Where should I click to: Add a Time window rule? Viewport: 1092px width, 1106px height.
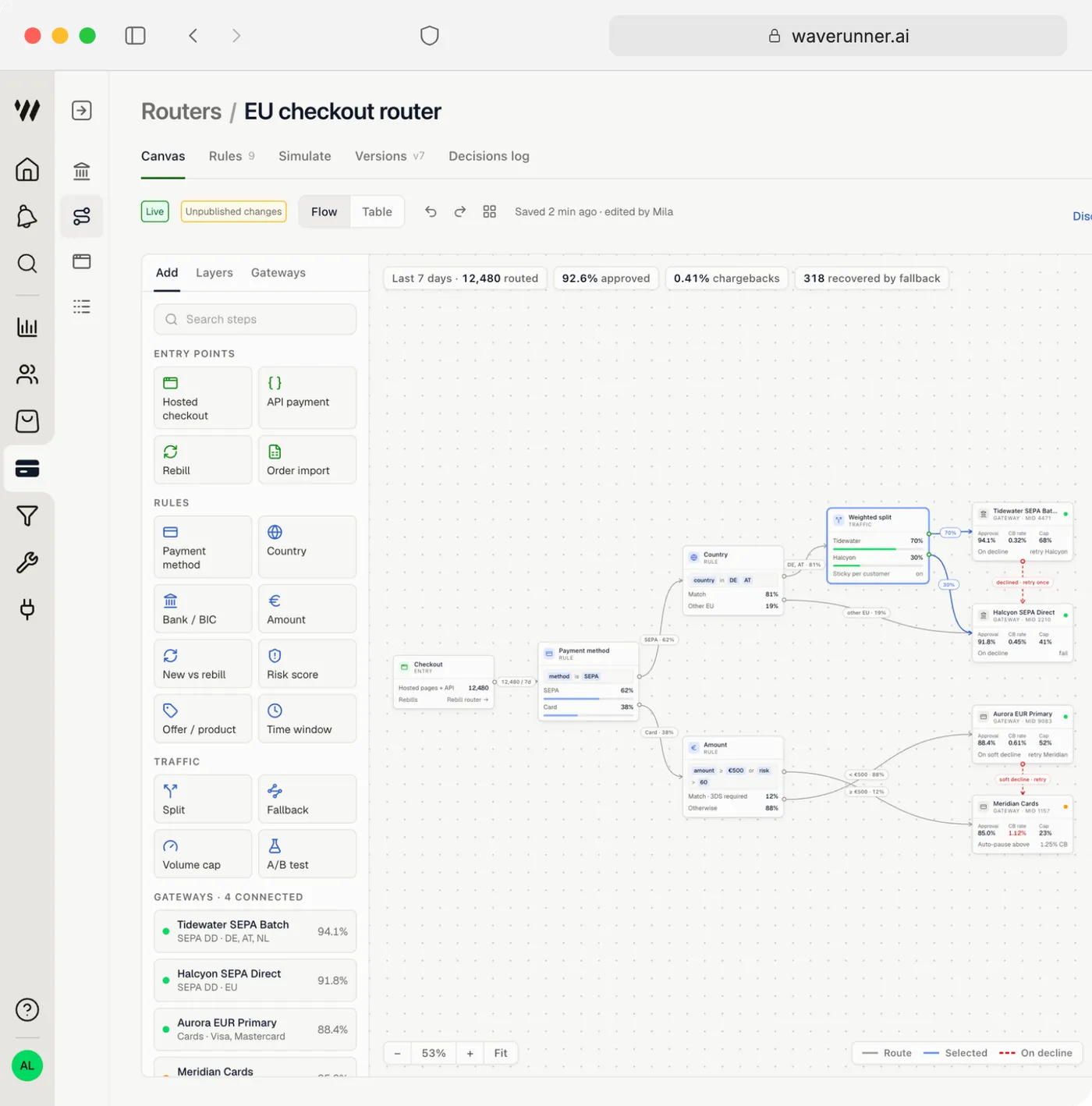[x=307, y=718]
